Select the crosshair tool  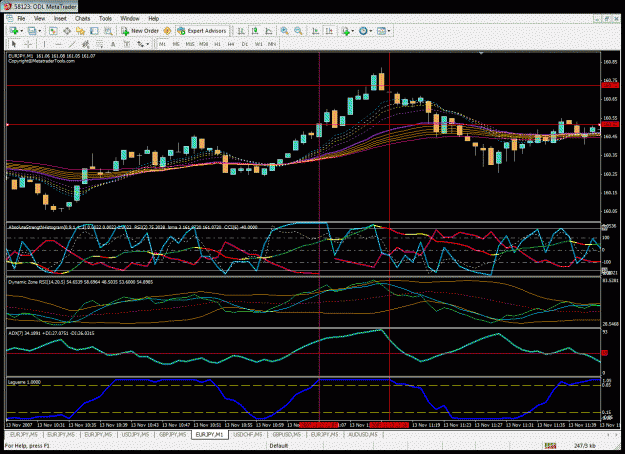28,44
